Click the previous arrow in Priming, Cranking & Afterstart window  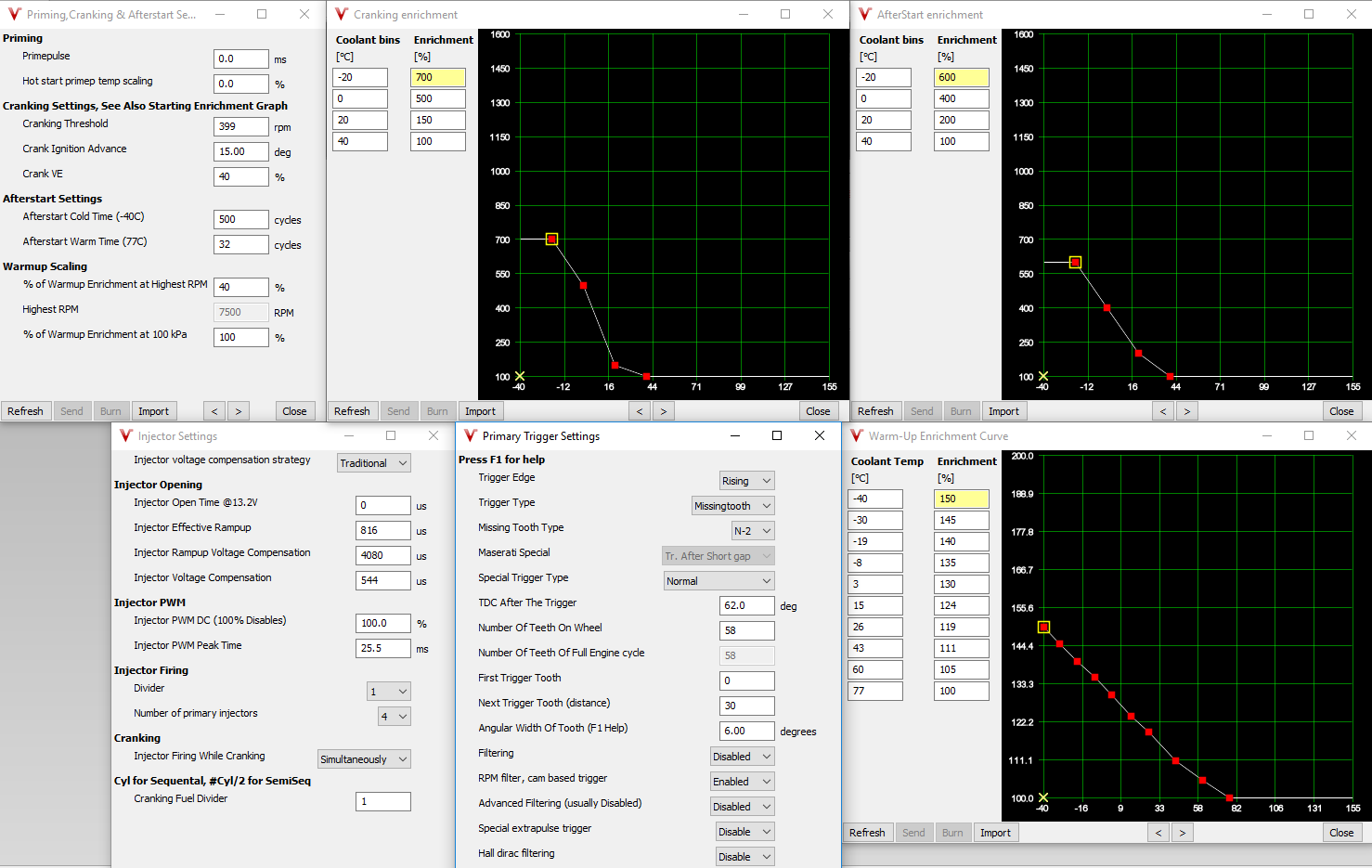214,411
